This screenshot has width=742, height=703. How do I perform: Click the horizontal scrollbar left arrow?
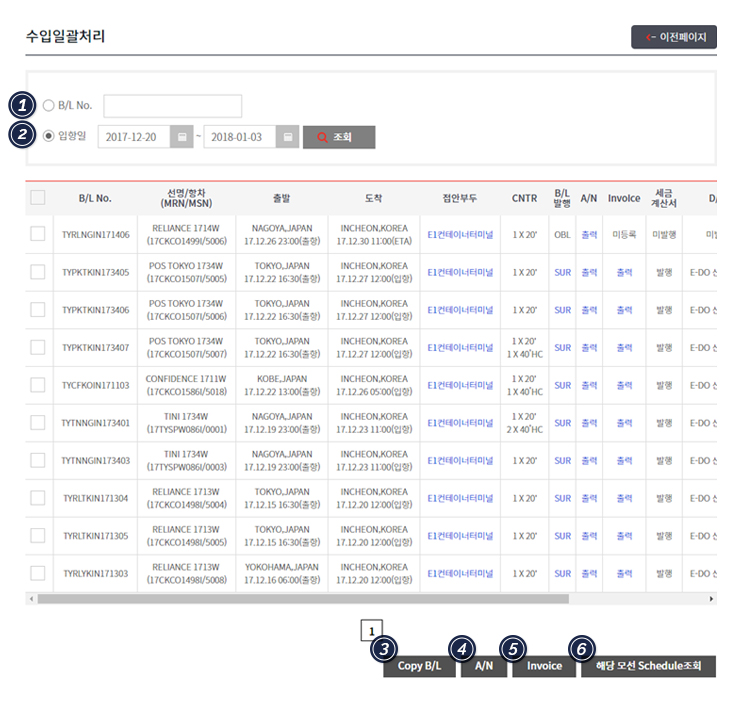(31, 599)
